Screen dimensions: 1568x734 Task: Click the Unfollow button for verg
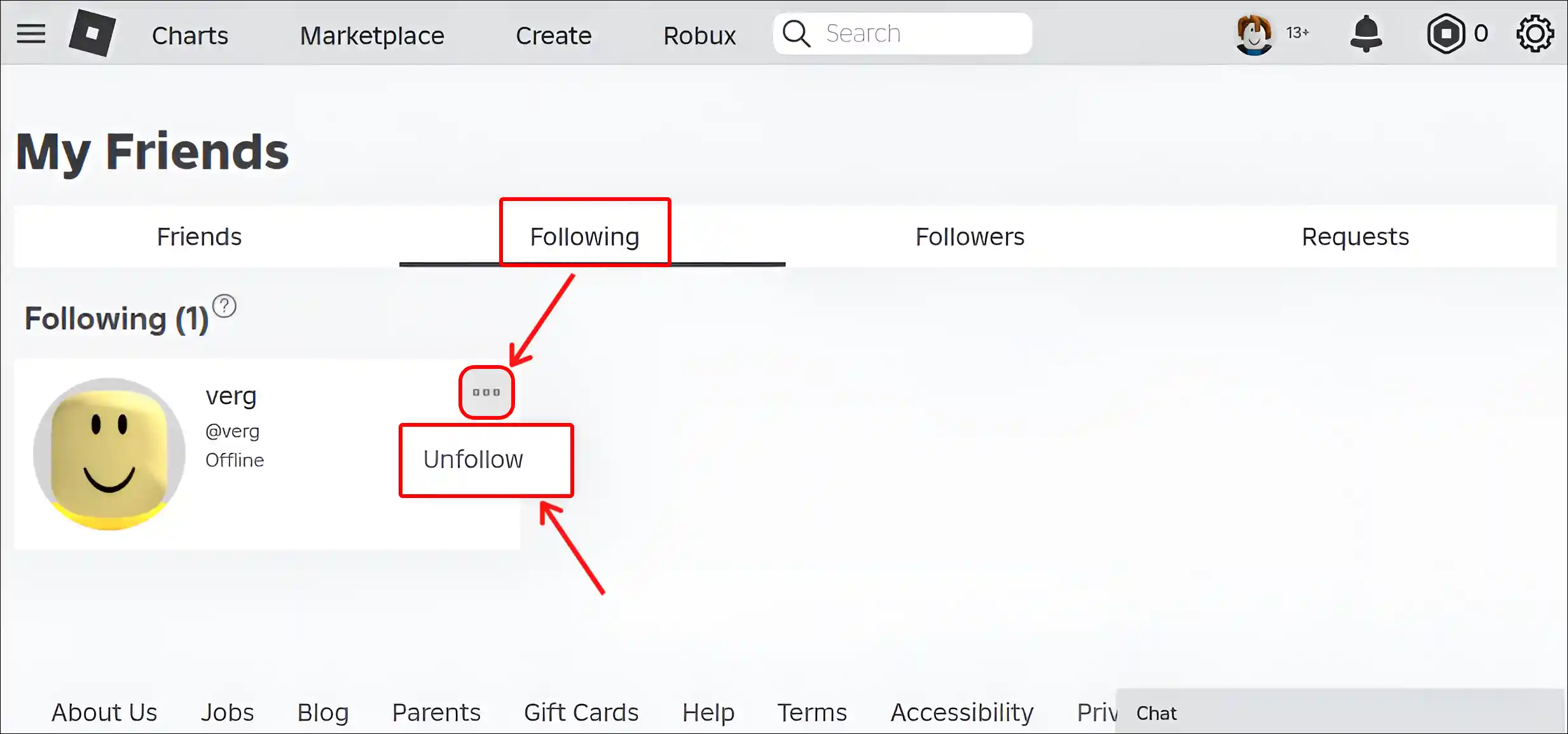point(486,459)
